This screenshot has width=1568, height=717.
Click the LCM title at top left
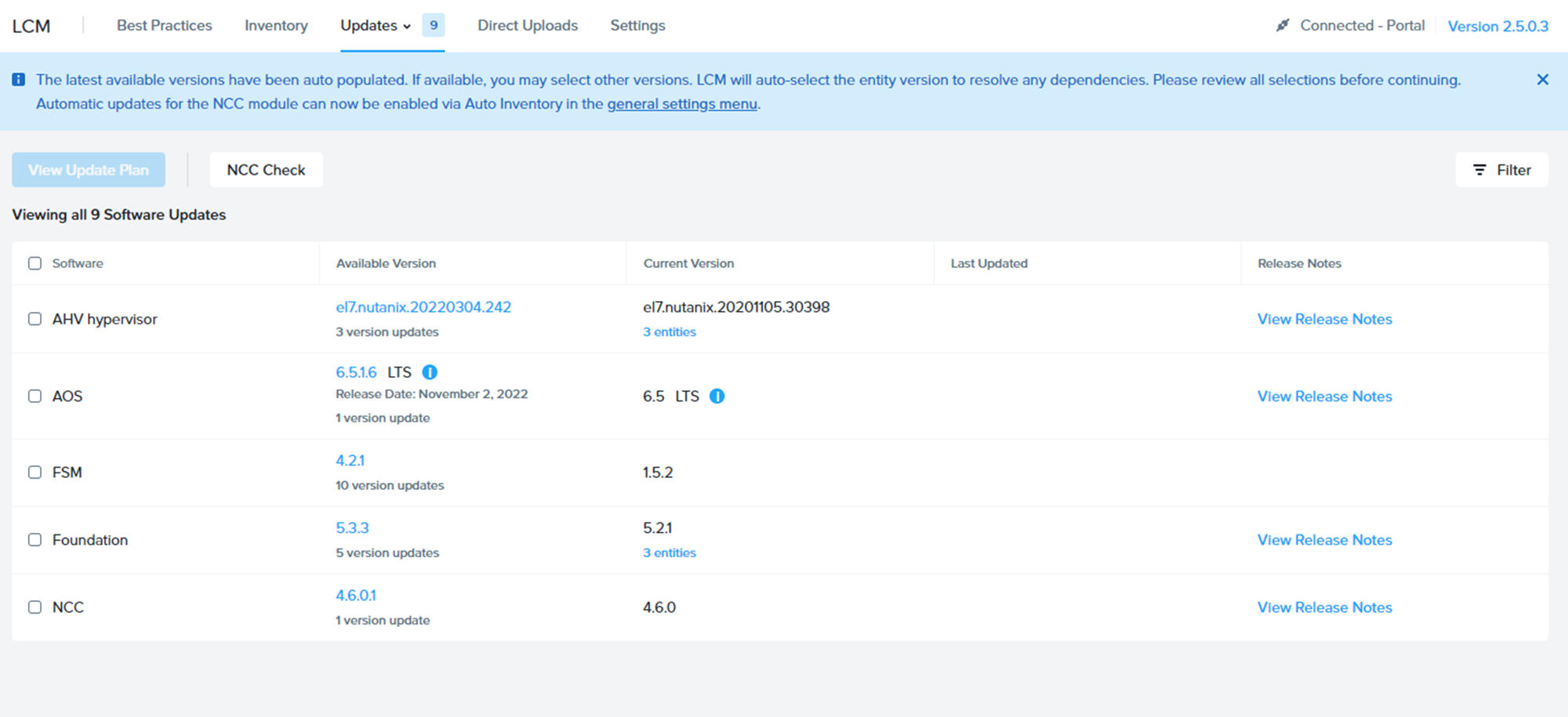tap(31, 26)
